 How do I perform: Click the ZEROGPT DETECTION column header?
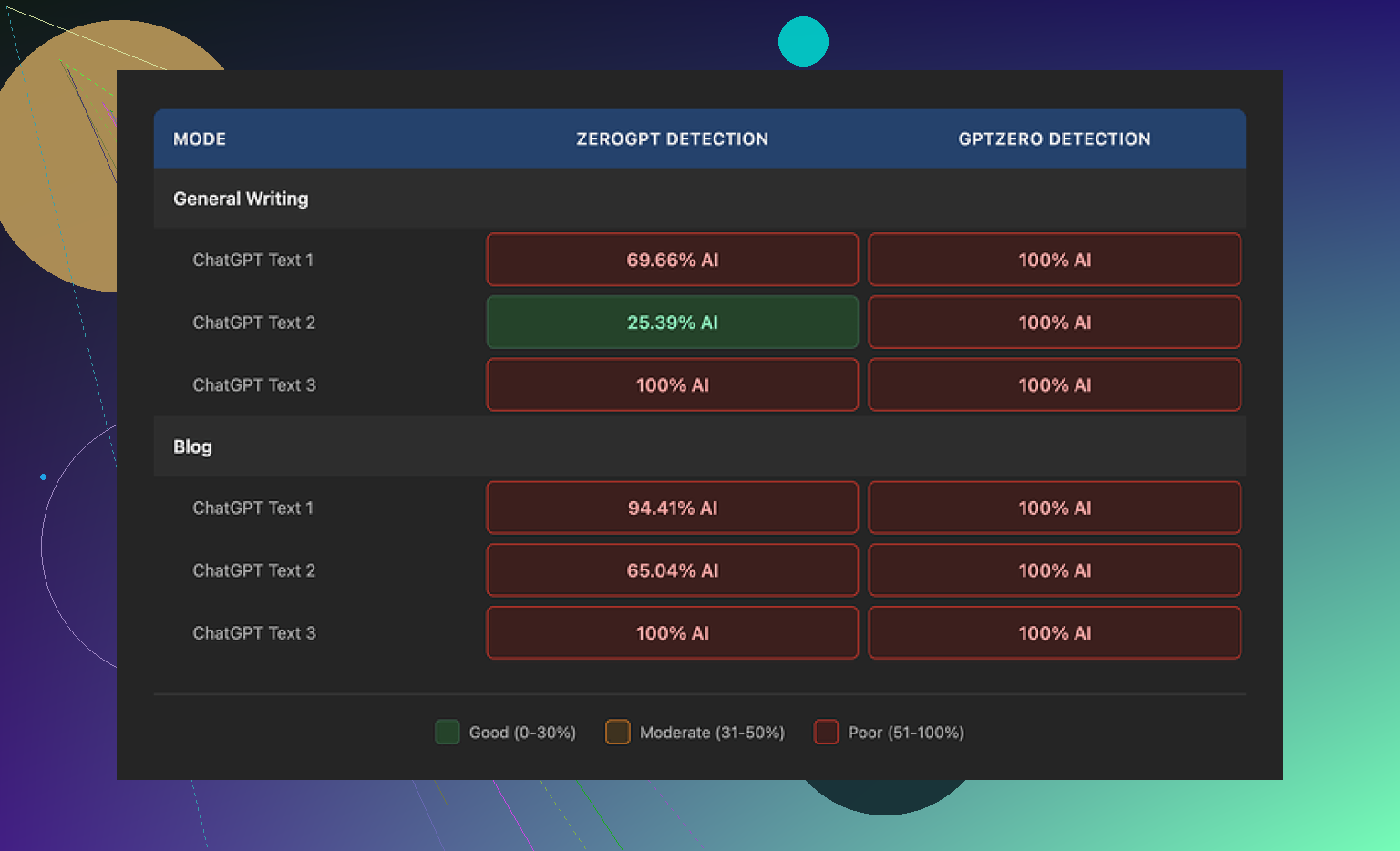point(672,139)
